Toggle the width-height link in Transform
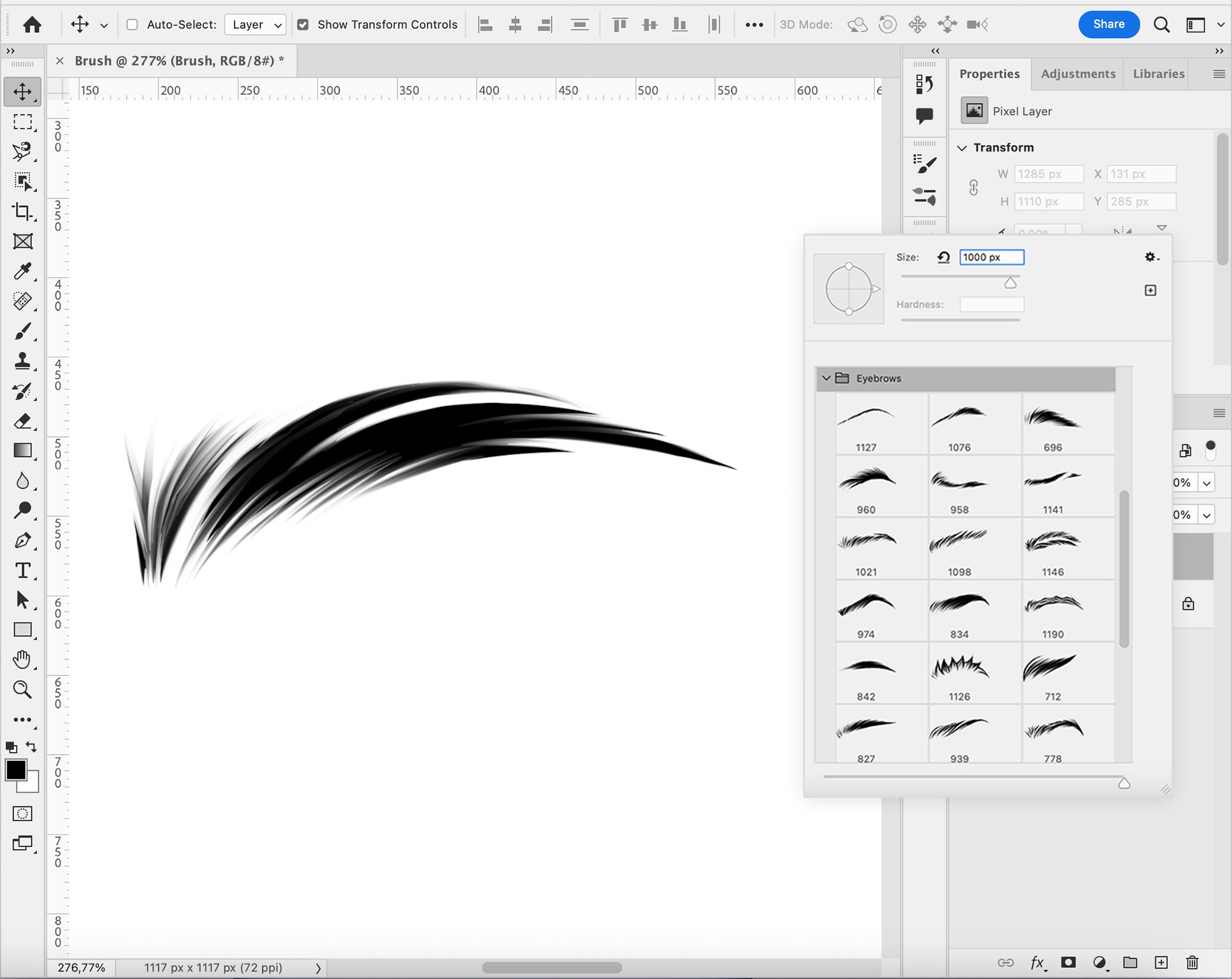Viewport: 1232px width, 979px height. click(975, 188)
